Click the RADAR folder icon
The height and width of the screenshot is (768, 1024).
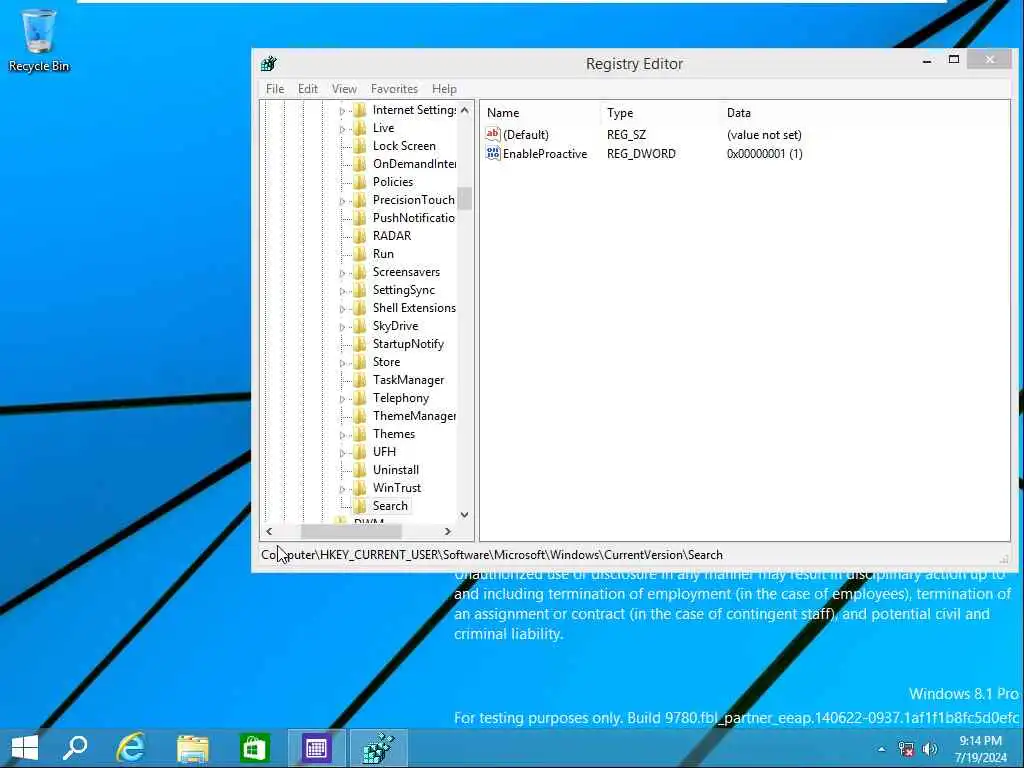pos(360,236)
